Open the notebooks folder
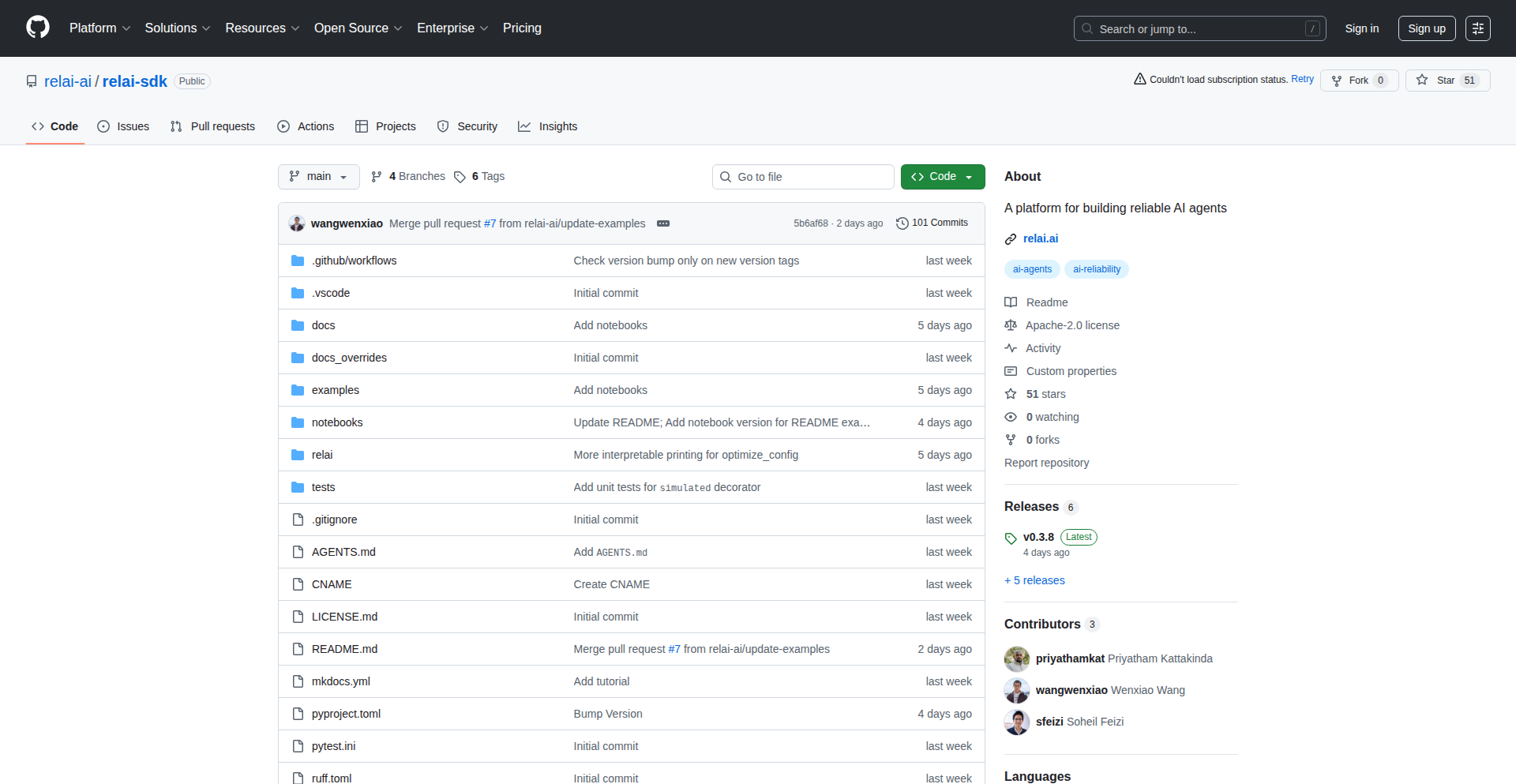This screenshot has width=1516, height=784. tap(337, 422)
